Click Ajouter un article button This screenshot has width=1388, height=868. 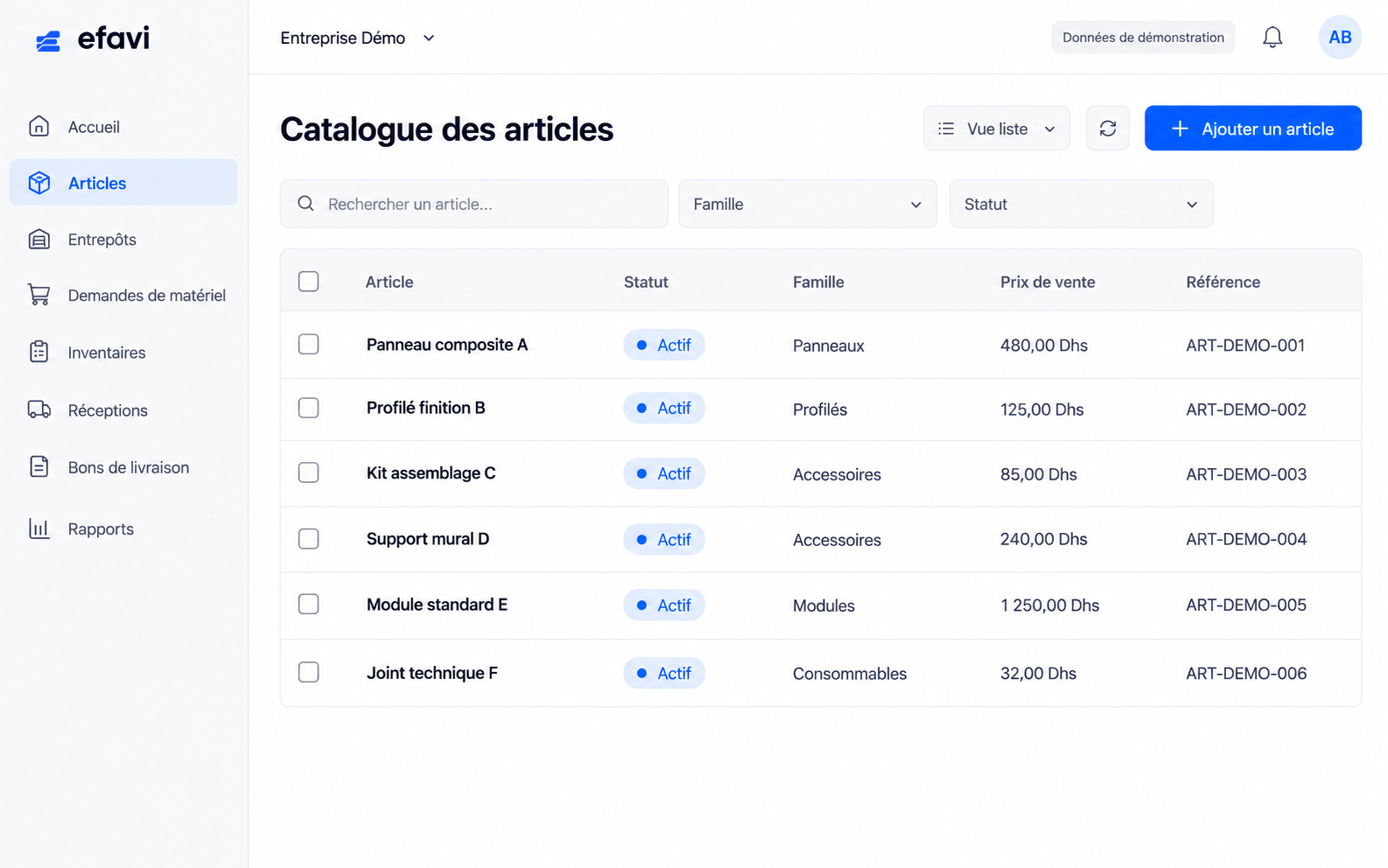point(1252,128)
